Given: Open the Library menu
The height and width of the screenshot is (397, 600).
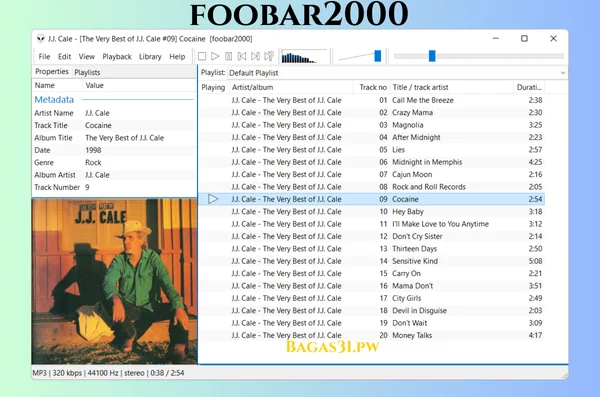Looking at the screenshot, I should [x=150, y=57].
